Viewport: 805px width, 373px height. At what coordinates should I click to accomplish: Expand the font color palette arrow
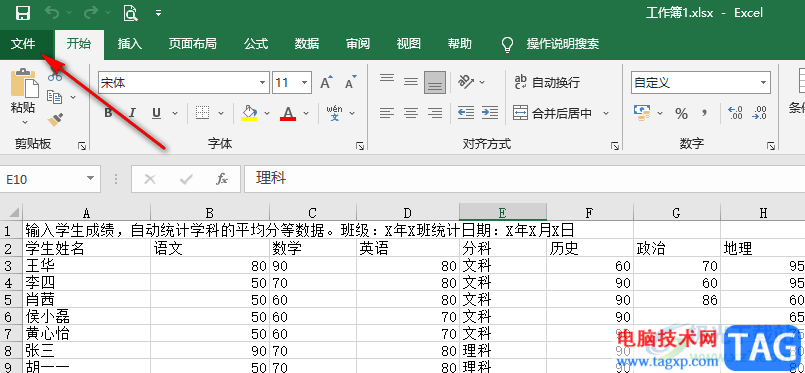[x=306, y=113]
